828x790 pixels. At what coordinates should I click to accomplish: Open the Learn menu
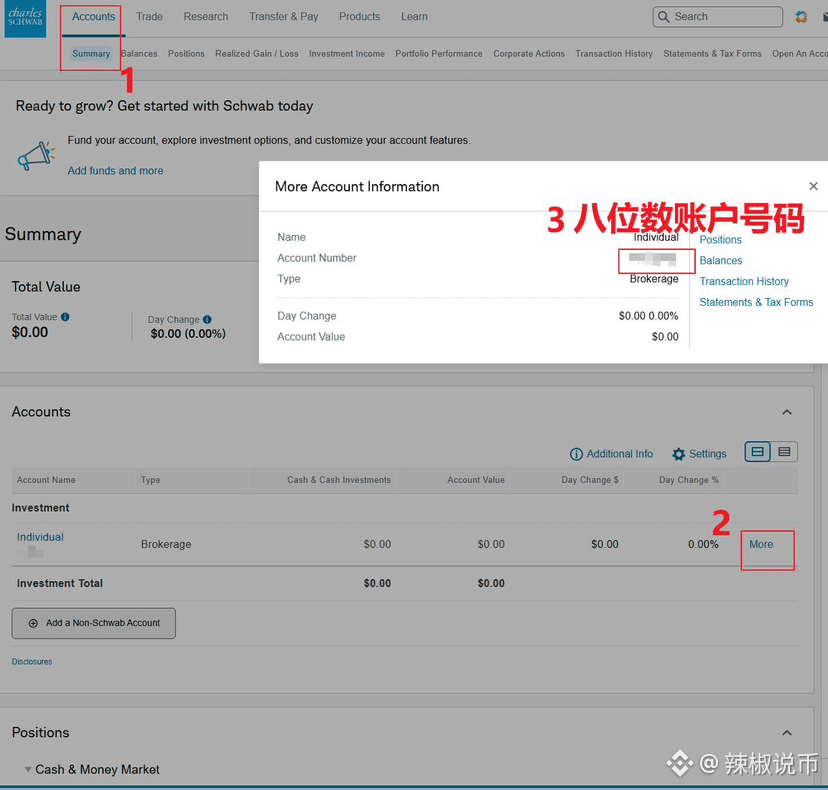pyautogui.click(x=415, y=17)
